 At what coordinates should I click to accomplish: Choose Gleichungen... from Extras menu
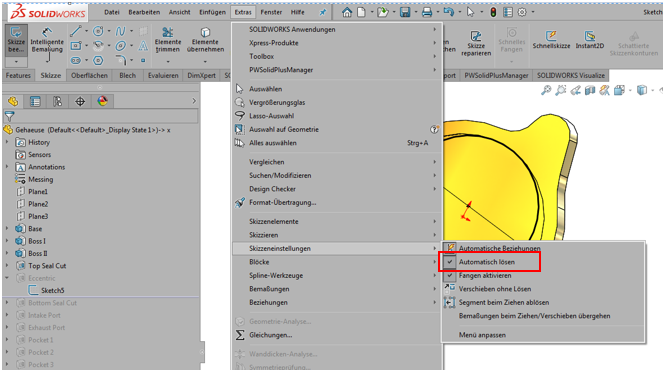tap(270, 335)
